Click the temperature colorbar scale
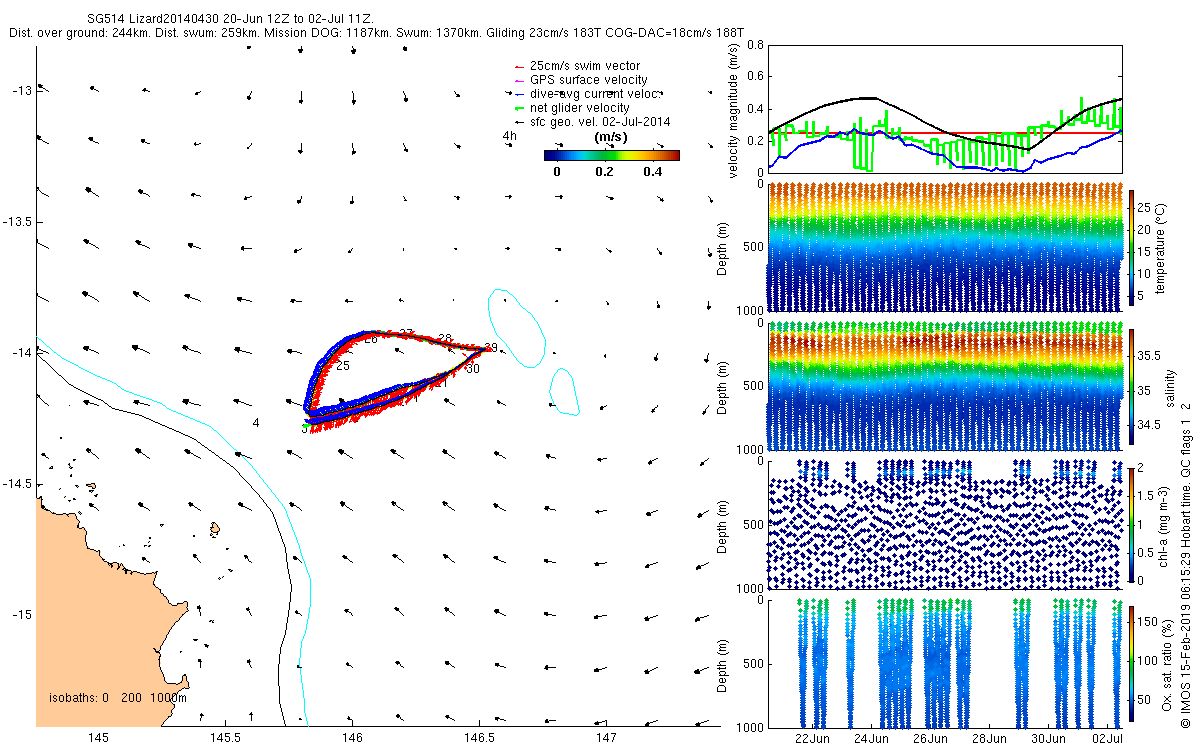 [1131, 245]
